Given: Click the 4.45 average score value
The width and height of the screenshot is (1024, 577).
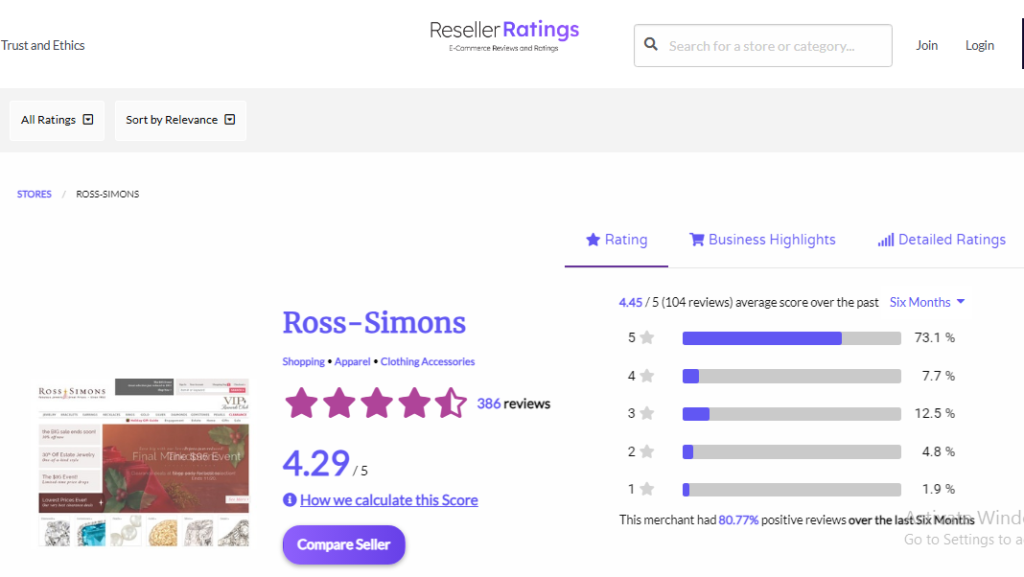Looking at the screenshot, I should [630, 302].
